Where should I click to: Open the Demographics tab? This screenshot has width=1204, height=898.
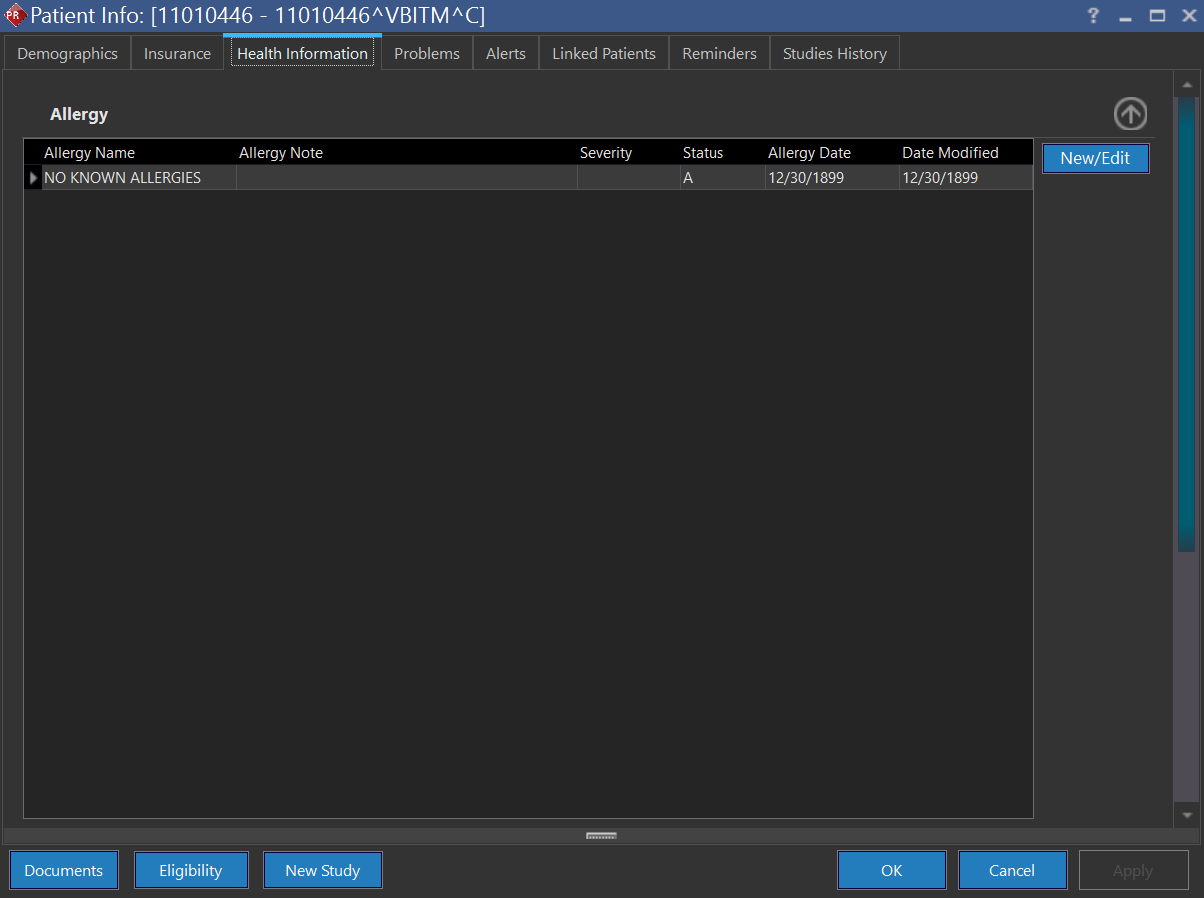(67, 54)
